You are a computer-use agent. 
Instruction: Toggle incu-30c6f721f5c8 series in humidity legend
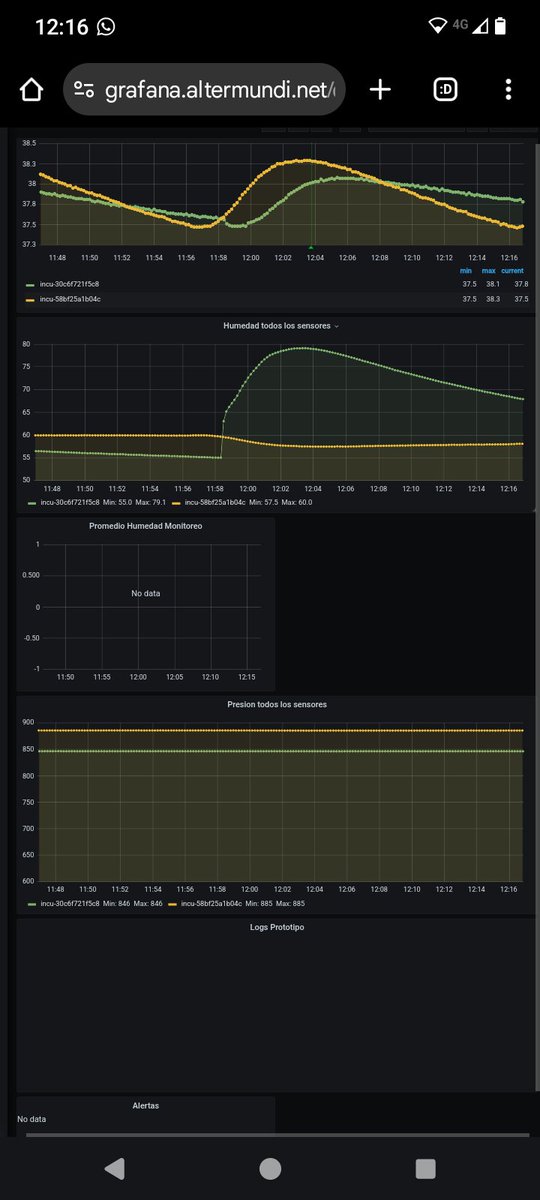[70, 502]
